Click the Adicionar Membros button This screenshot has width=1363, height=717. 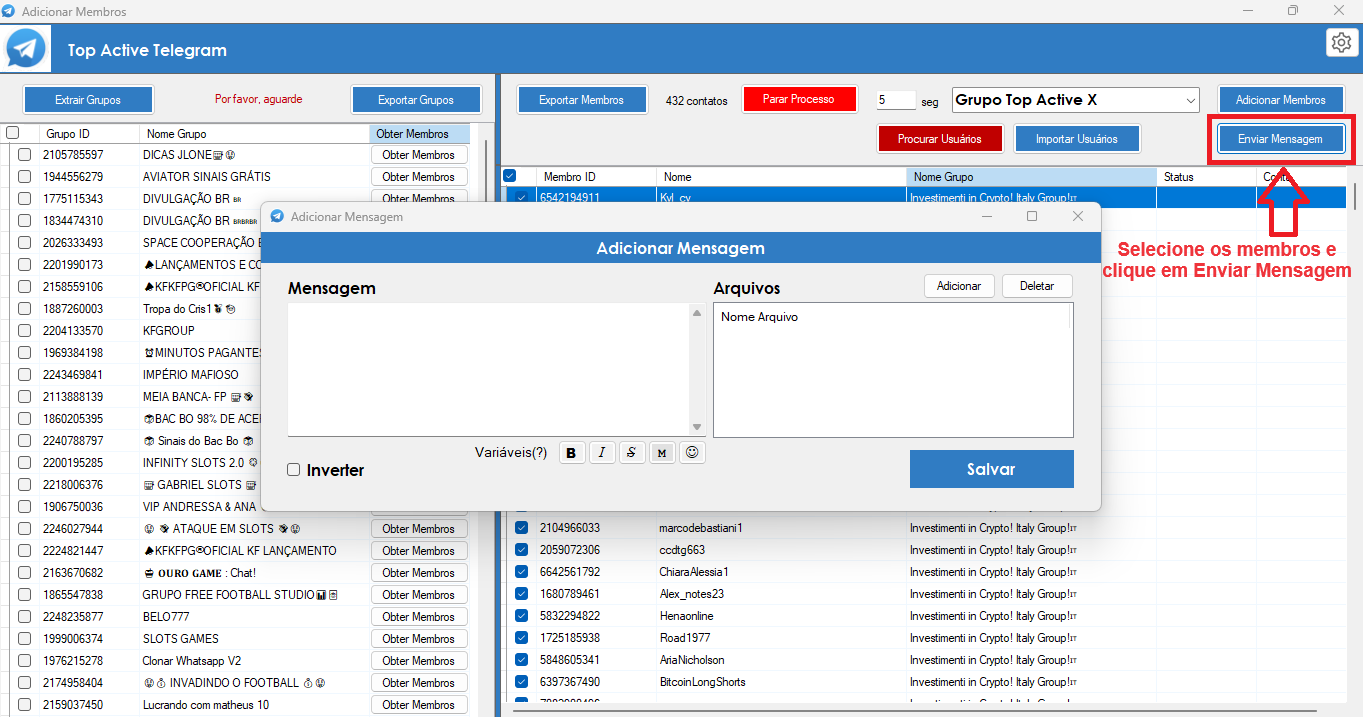coord(1281,100)
